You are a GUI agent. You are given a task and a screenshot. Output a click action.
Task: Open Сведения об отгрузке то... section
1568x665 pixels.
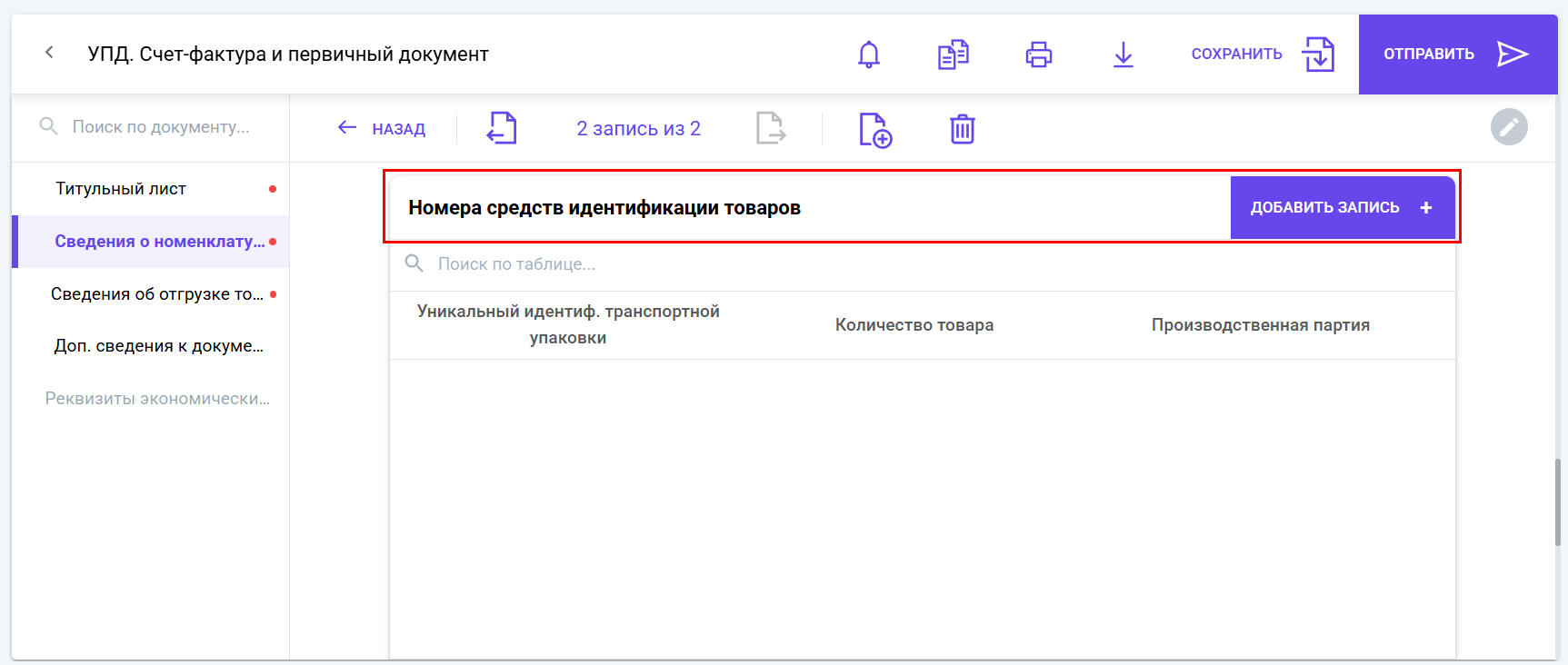point(151,294)
